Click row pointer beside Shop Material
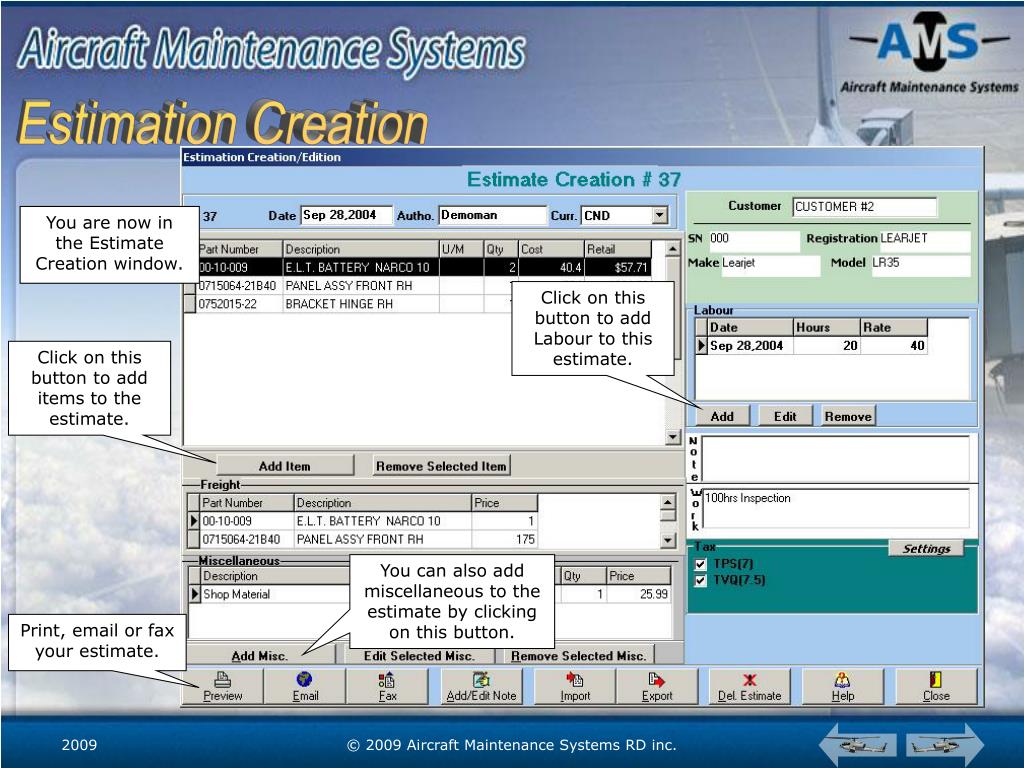This screenshot has width=1024, height=768. coord(194,594)
